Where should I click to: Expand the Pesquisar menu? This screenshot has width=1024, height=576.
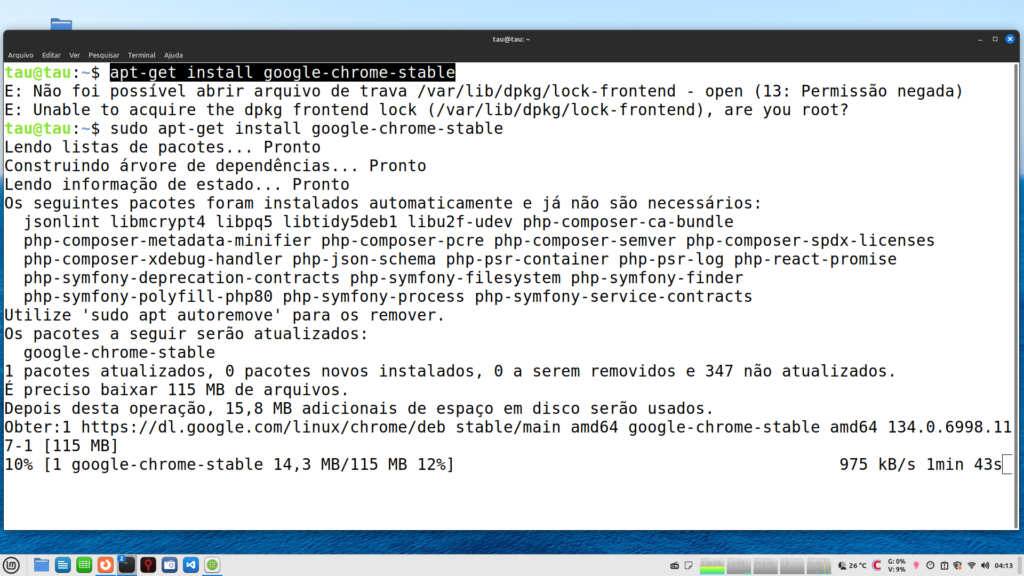pos(103,55)
